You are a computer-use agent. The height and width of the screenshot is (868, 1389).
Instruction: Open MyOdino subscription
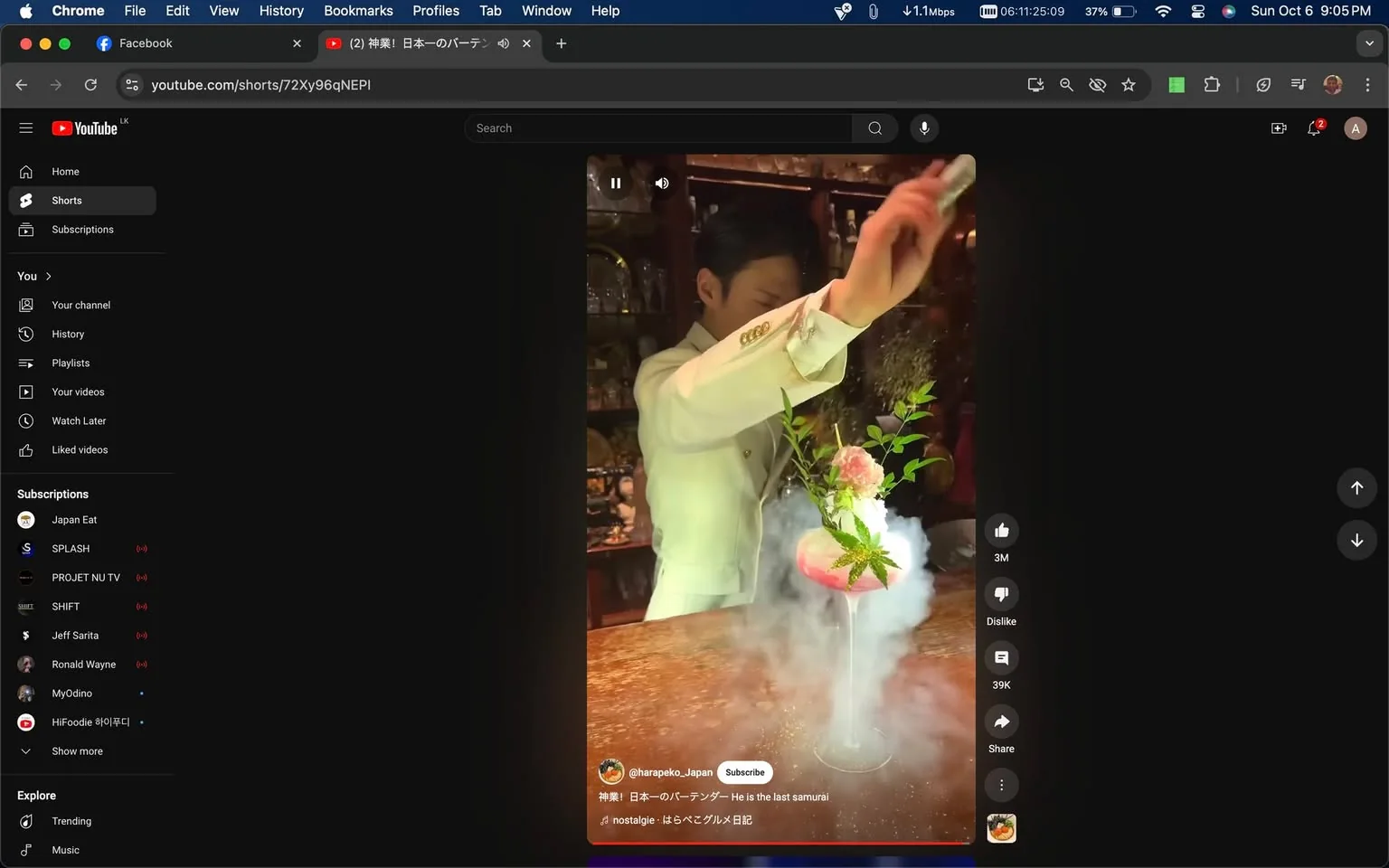[82, 693]
